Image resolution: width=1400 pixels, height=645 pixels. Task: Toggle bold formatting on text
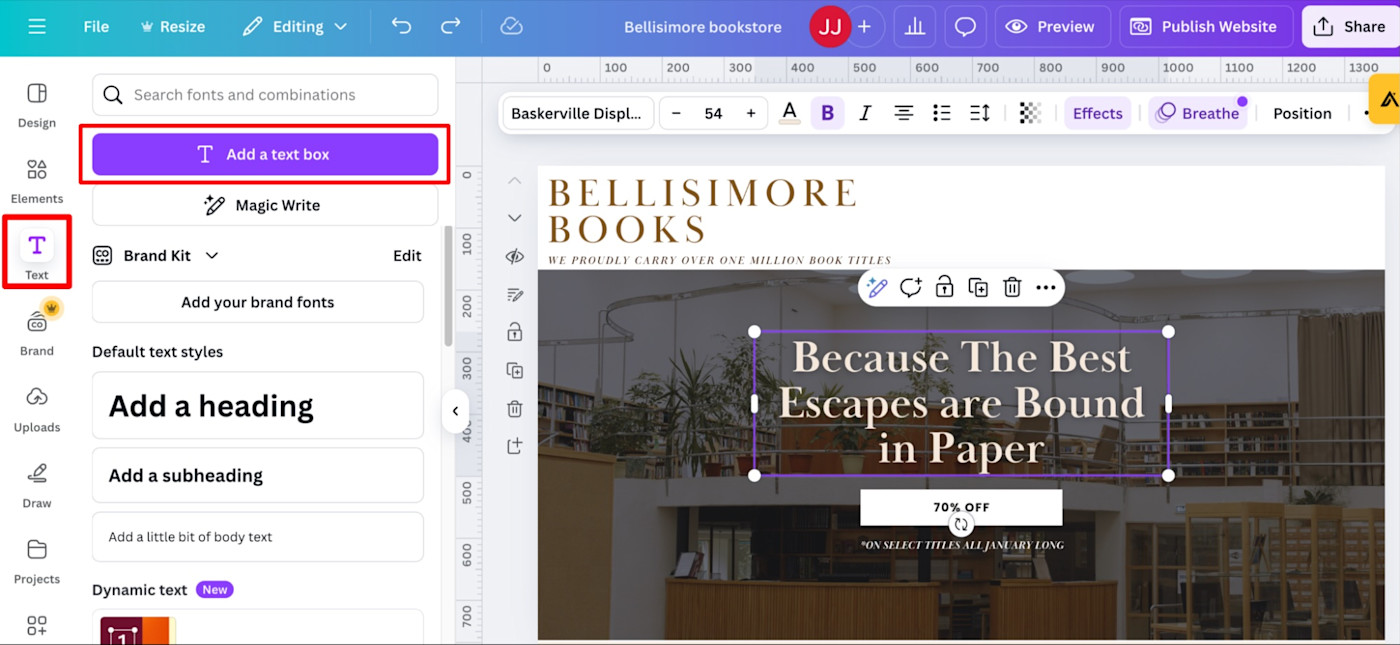(827, 113)
